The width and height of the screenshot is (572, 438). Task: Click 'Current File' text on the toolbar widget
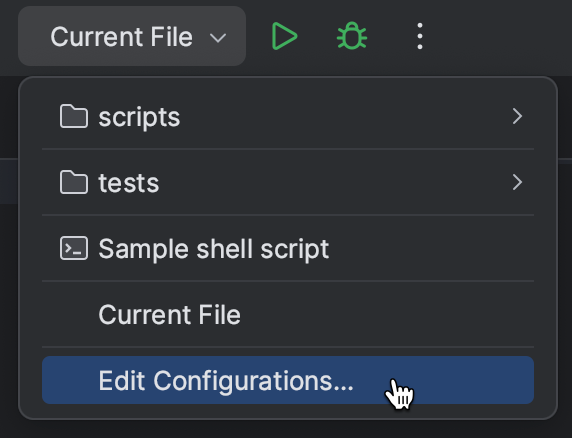[x=121, y=37]
